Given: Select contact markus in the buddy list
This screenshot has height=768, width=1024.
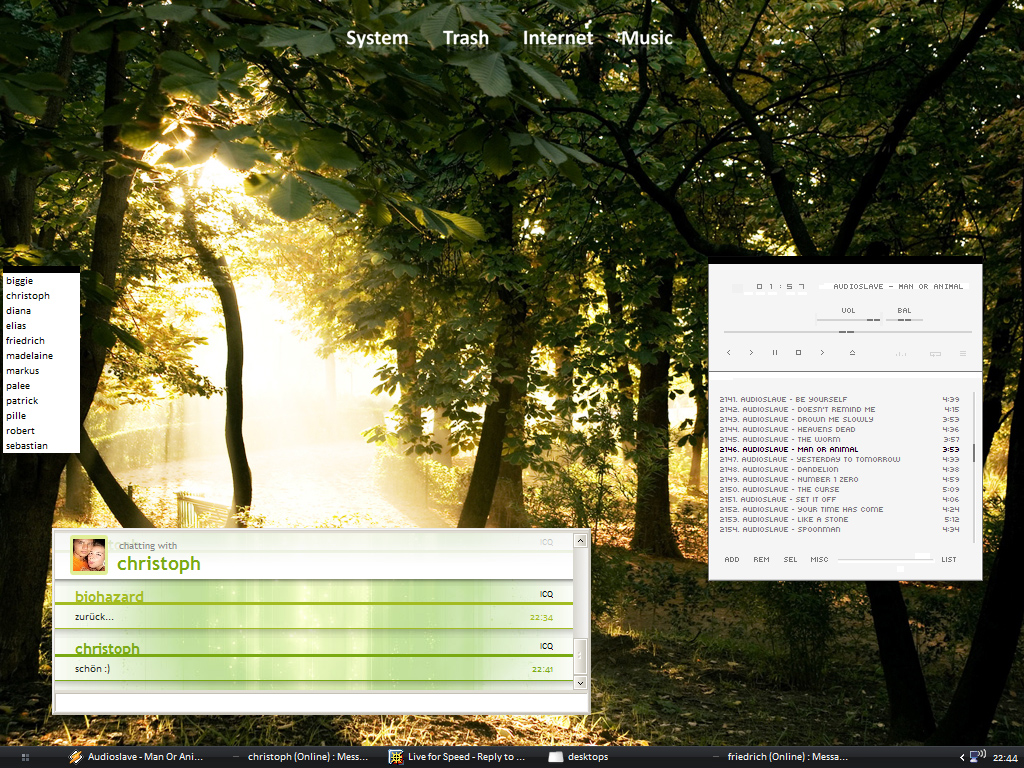Looking at the screenshot, I should point(41,371).
